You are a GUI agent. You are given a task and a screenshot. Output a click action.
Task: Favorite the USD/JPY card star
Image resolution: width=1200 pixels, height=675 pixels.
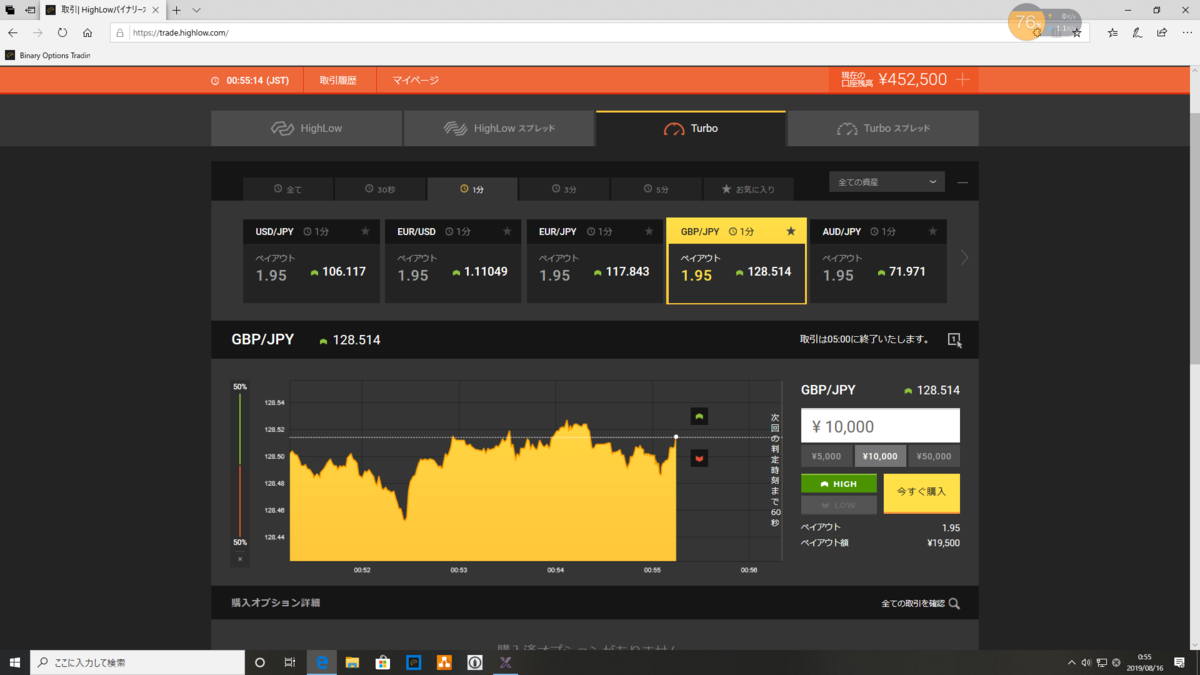365,232
